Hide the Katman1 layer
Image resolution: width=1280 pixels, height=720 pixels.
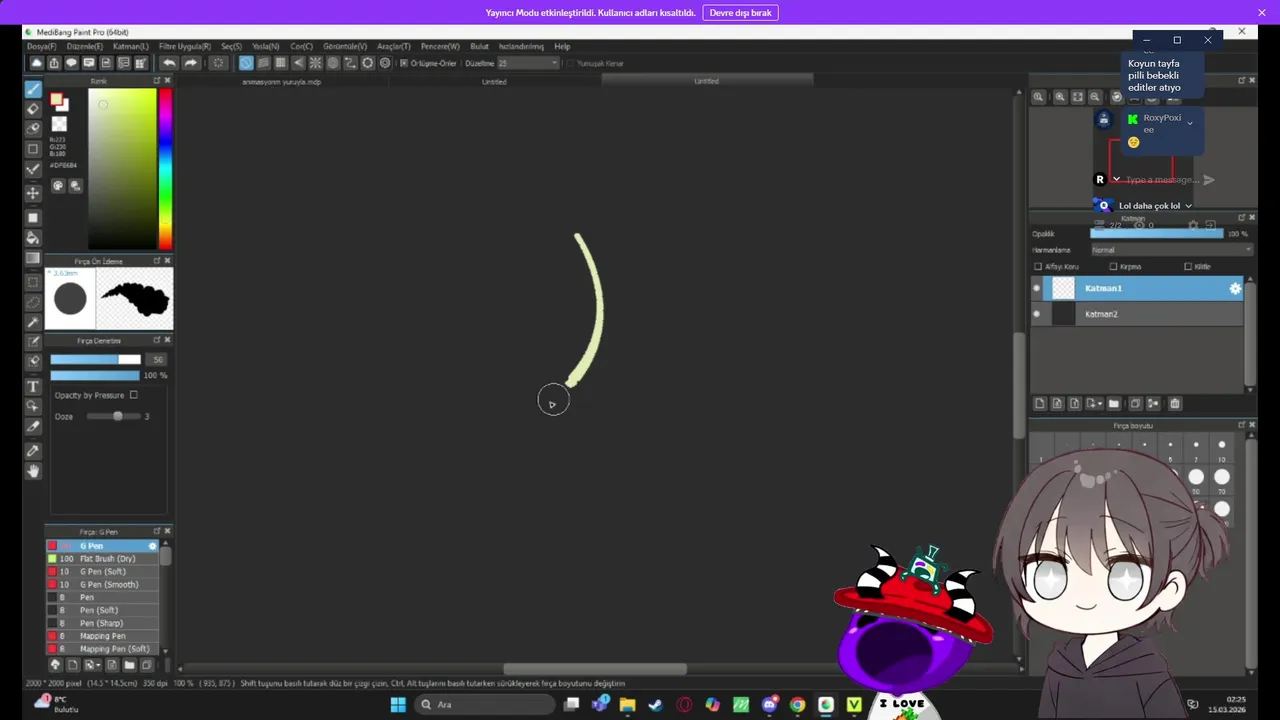tap(1036, 288)
